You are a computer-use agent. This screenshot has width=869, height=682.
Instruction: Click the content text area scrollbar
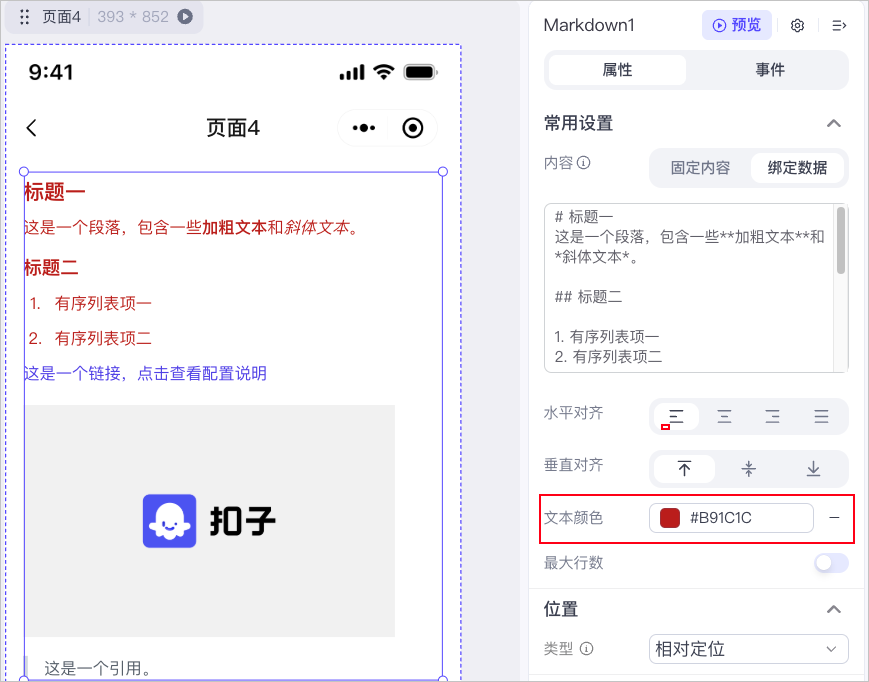841,240
